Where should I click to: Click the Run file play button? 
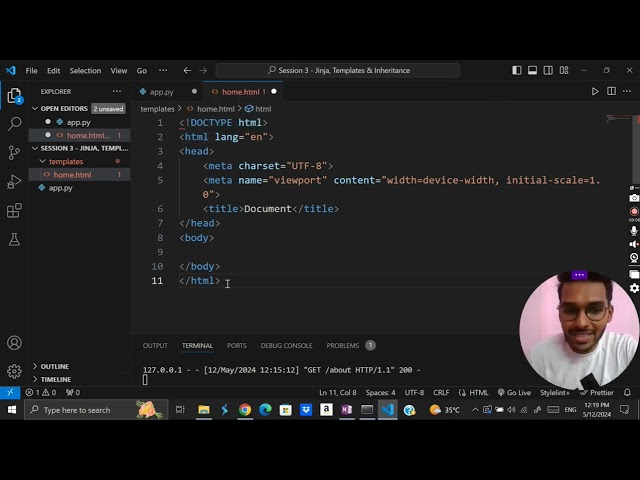(595, 92)
